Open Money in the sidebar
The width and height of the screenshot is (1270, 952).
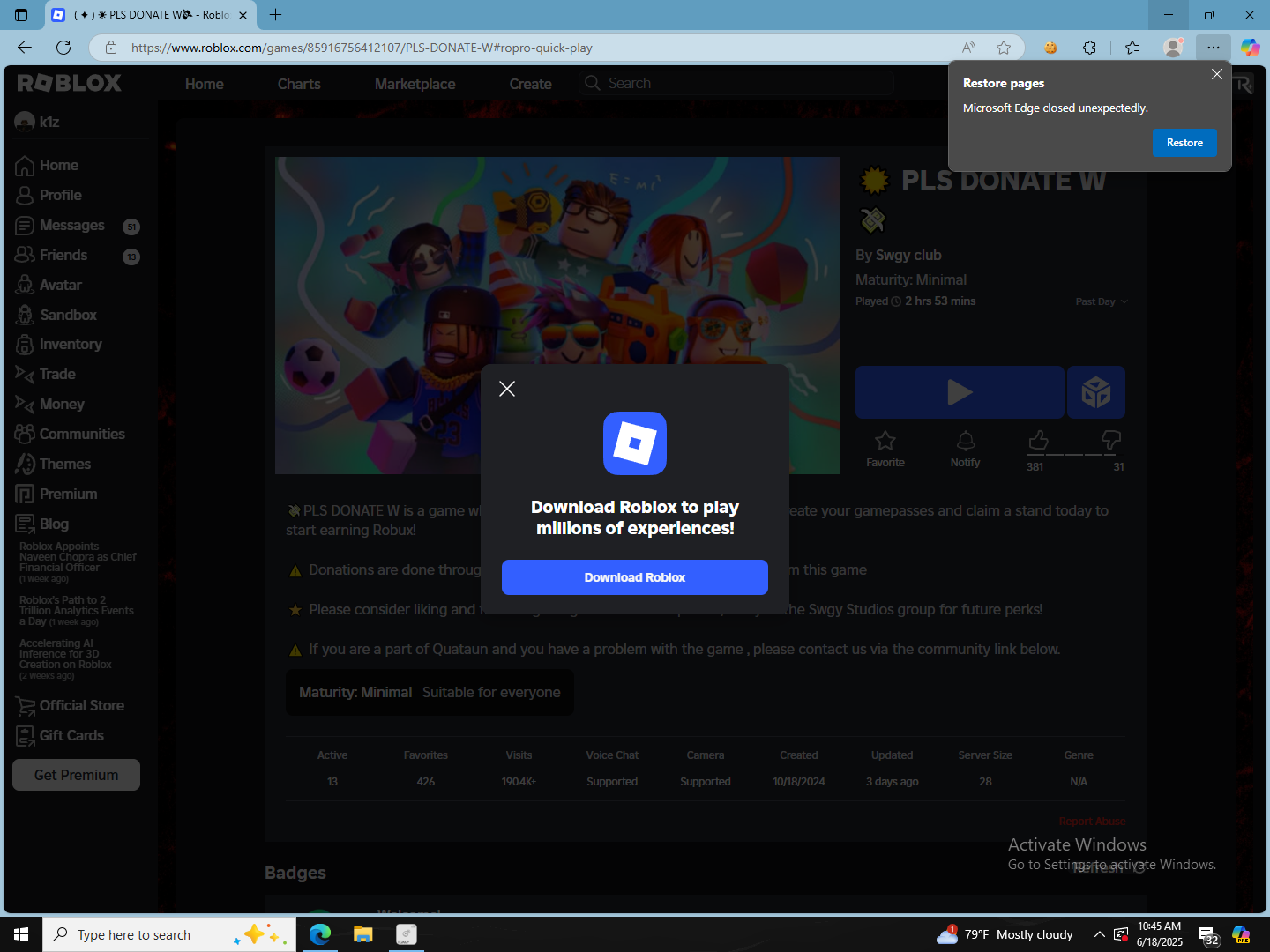coord(50,405)
